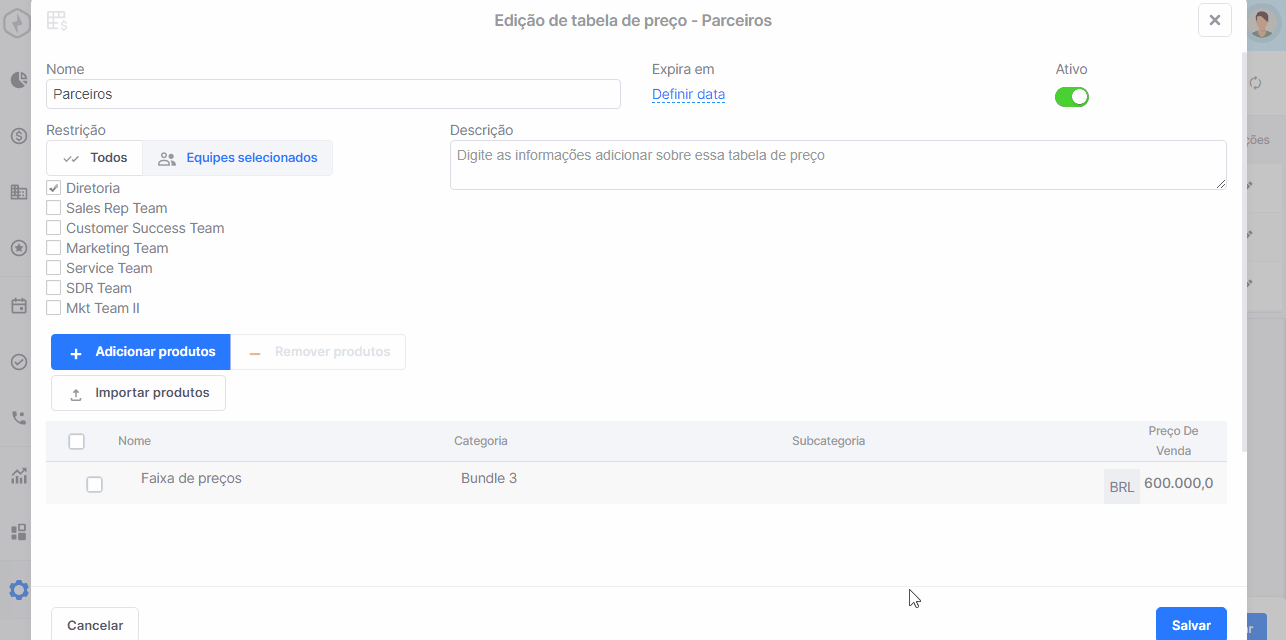The image size is (1286, 640).
Task: Check the Mkt Team II checkbox
Action: [54, 308]
